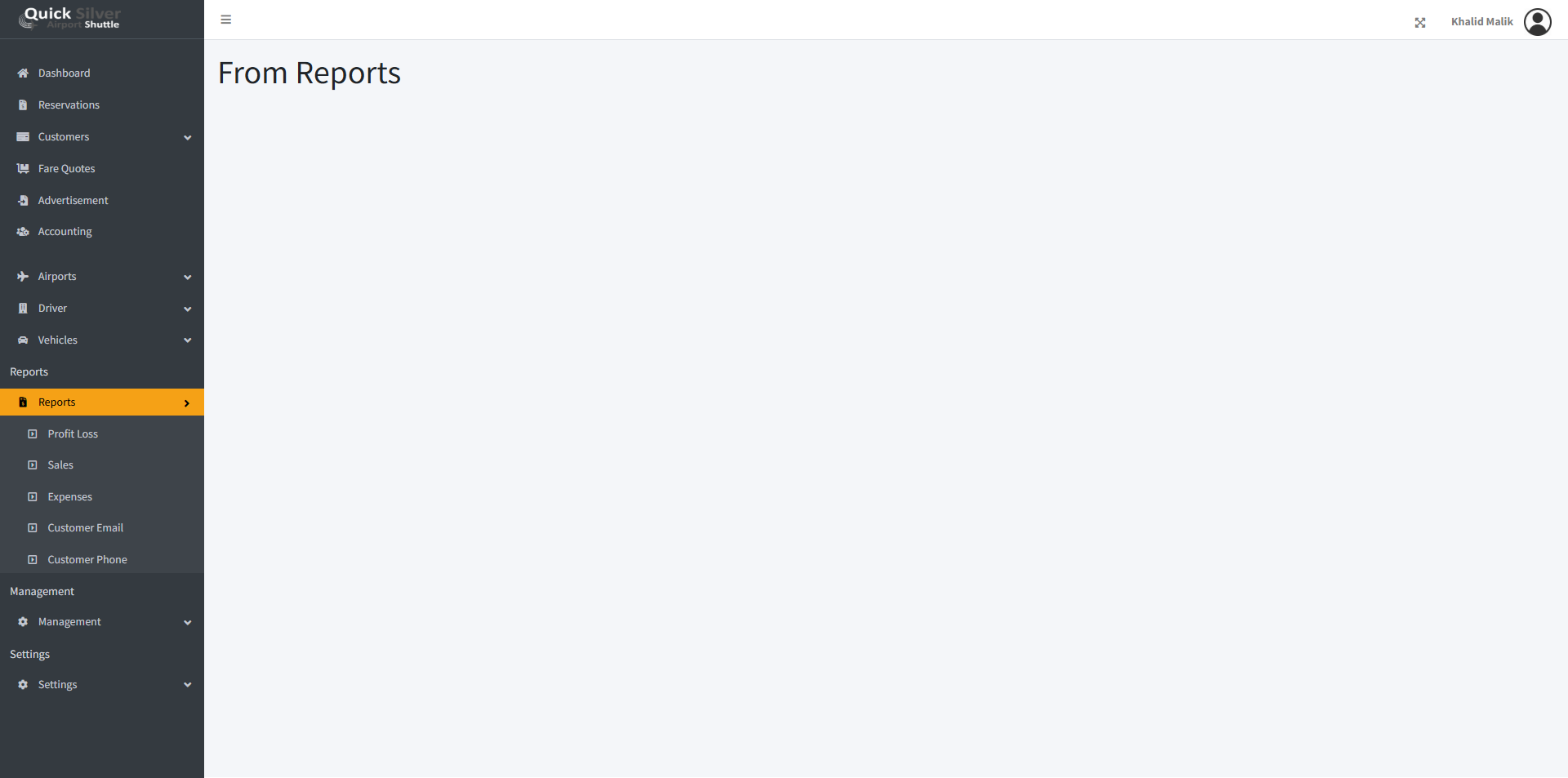Viewport: 1568px width, 778px height.
Task: Click the hamburger menu toggle icon
Action: [226, 20]
